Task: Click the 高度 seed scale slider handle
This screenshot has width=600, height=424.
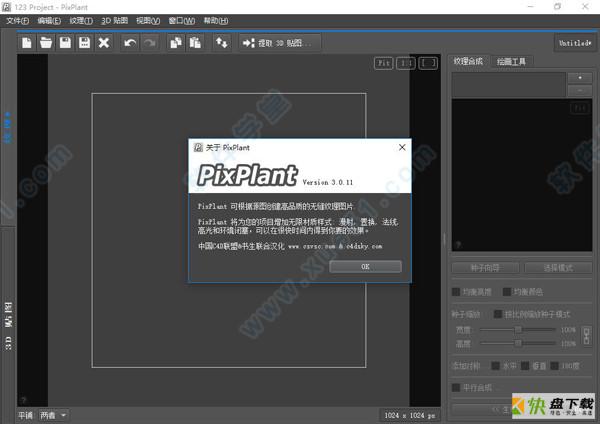Action: point(518,343)
